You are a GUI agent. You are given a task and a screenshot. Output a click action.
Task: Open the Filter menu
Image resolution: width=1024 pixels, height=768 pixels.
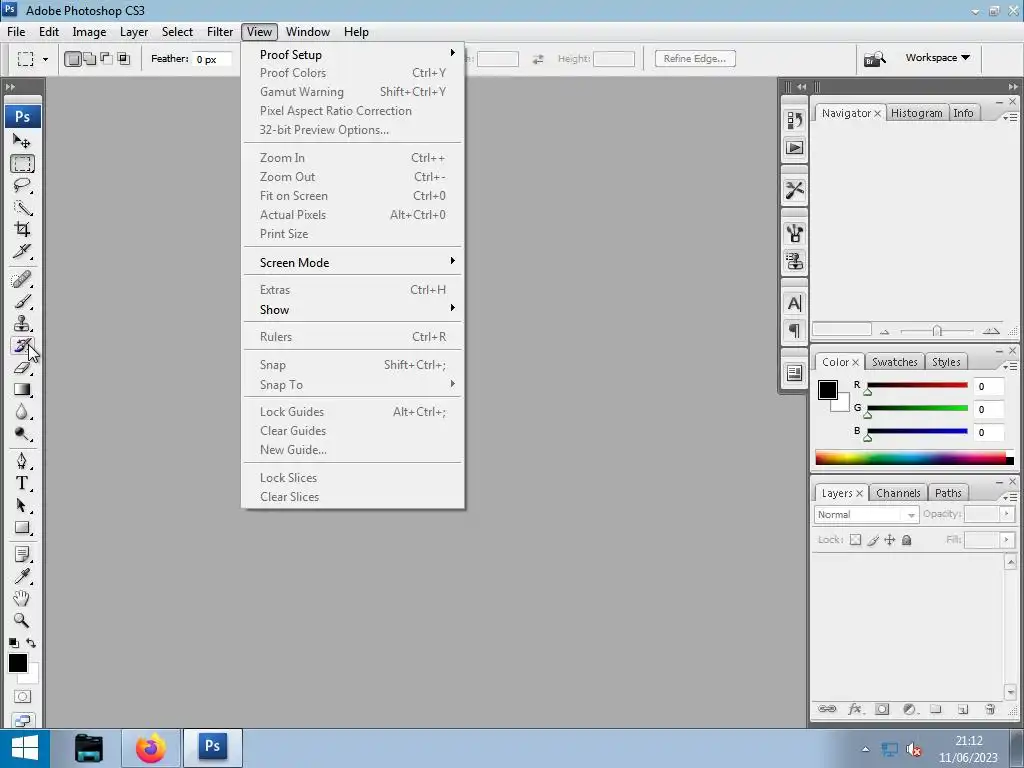pos(220,32)
